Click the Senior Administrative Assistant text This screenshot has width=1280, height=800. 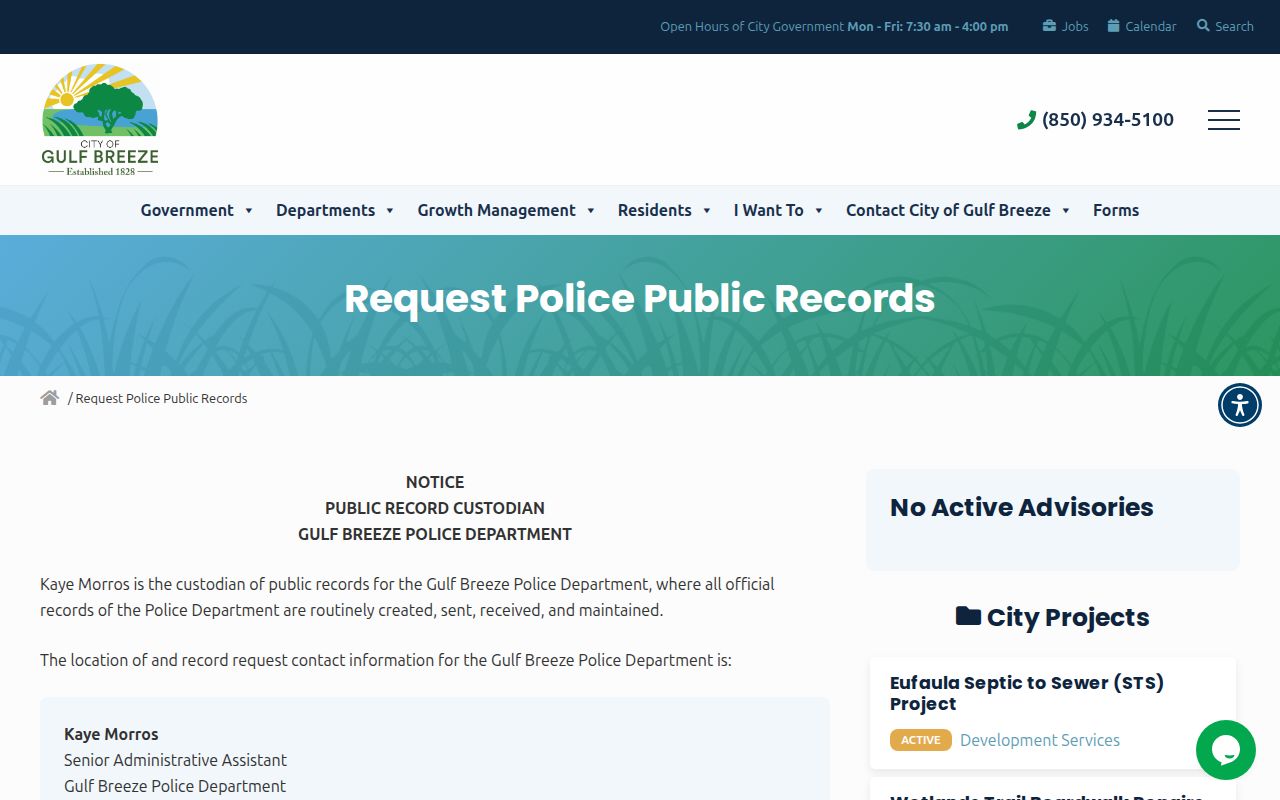(x=175, y=760)
